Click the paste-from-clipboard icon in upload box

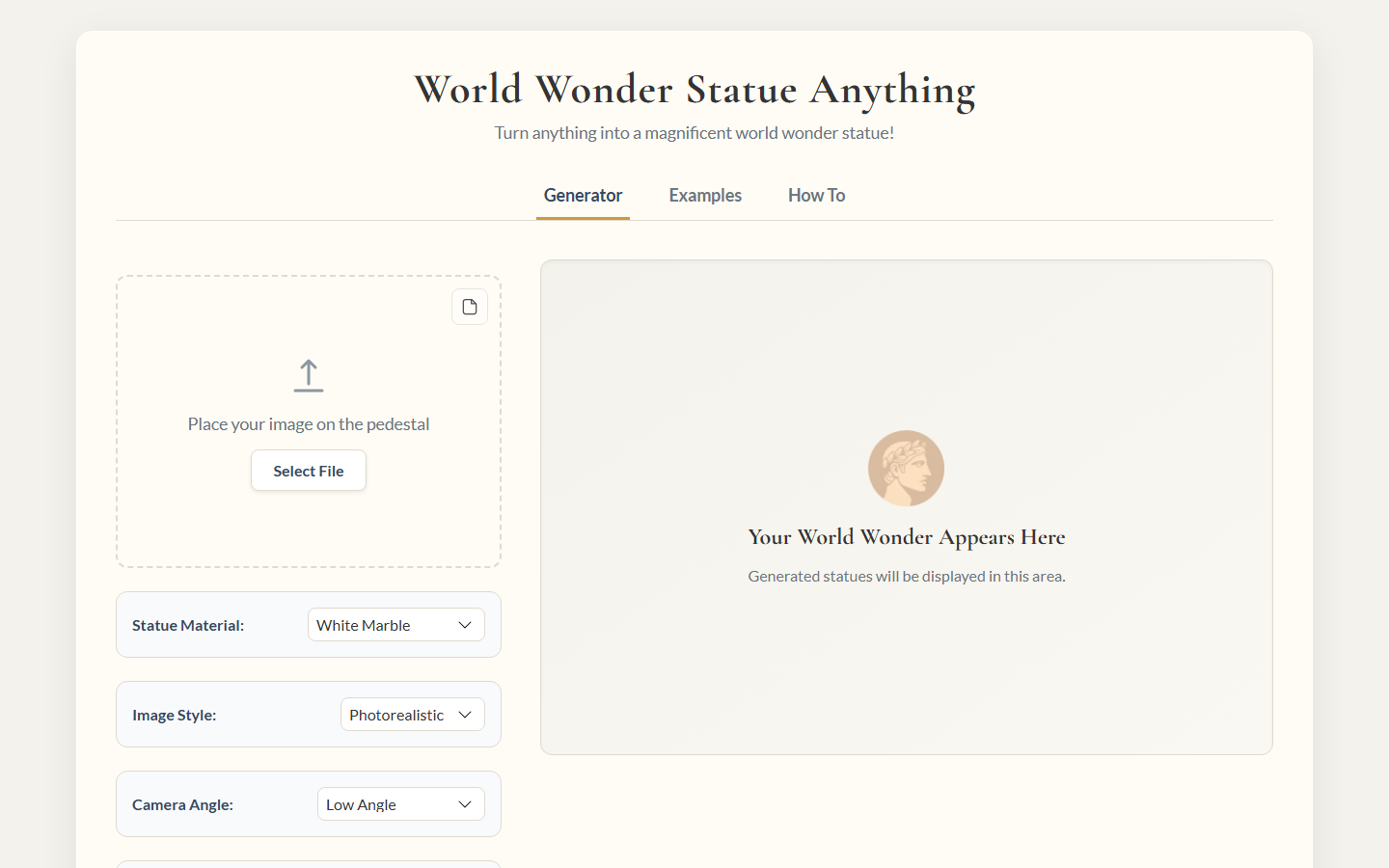(x=470, y=307)
